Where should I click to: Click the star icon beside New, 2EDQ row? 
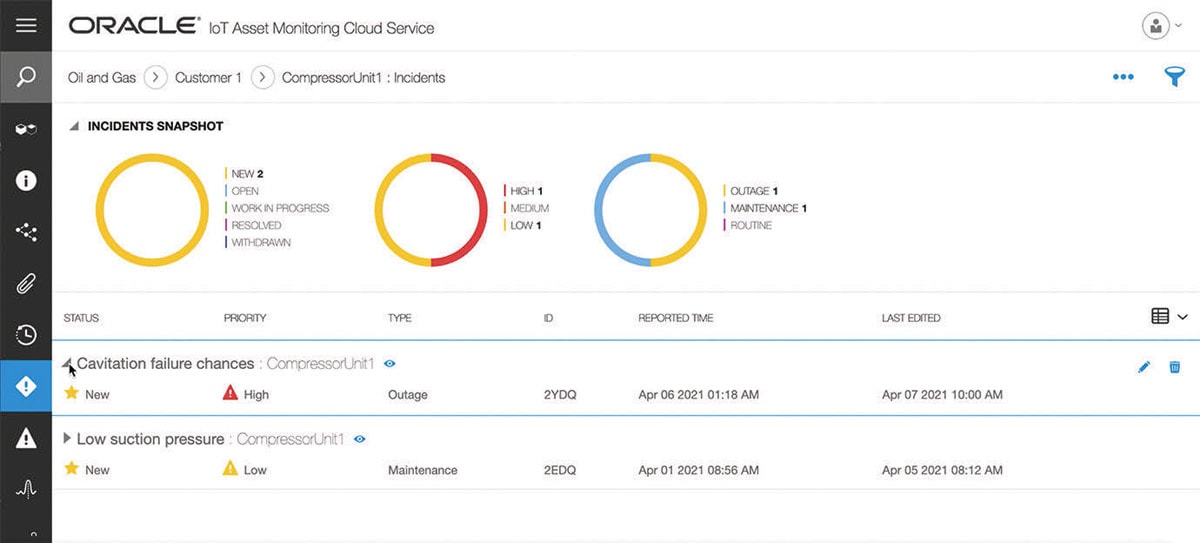[71, 469]
